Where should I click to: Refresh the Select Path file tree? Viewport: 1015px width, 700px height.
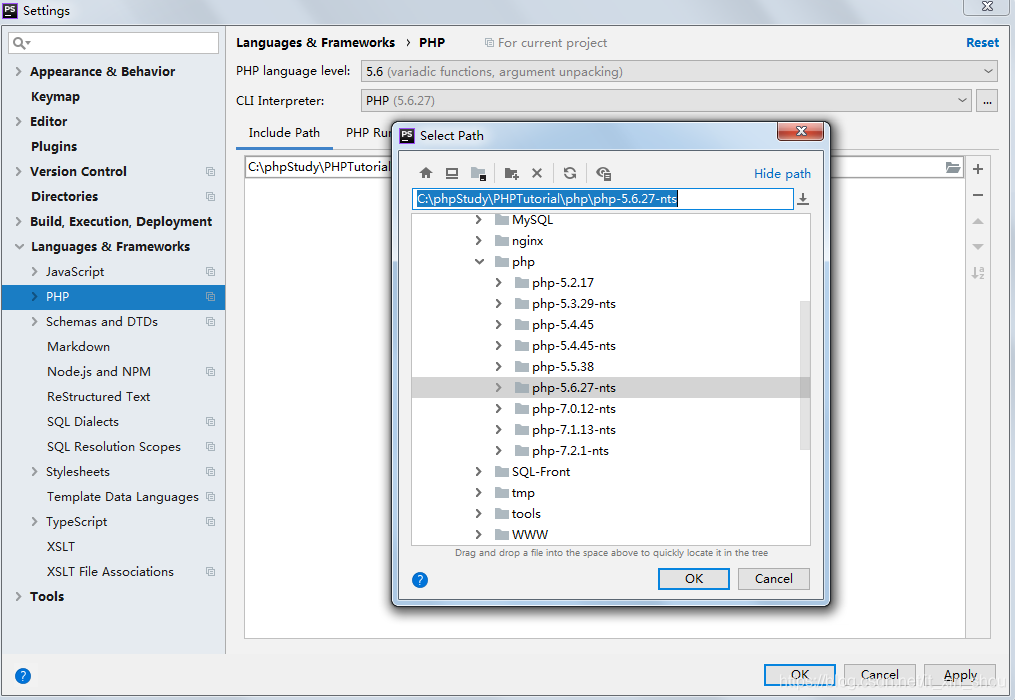(570, 173)
